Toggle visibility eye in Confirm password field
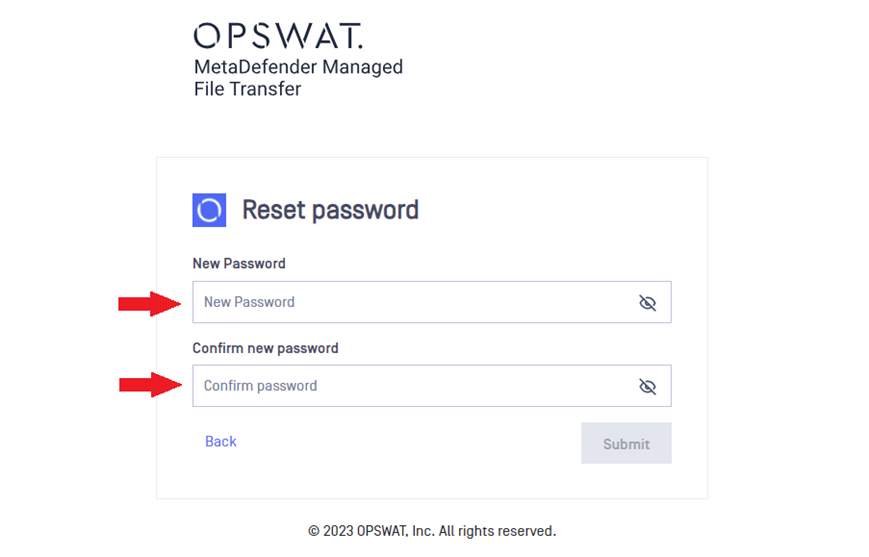This screenshot has width=869, height=557. tap(647, 386)
